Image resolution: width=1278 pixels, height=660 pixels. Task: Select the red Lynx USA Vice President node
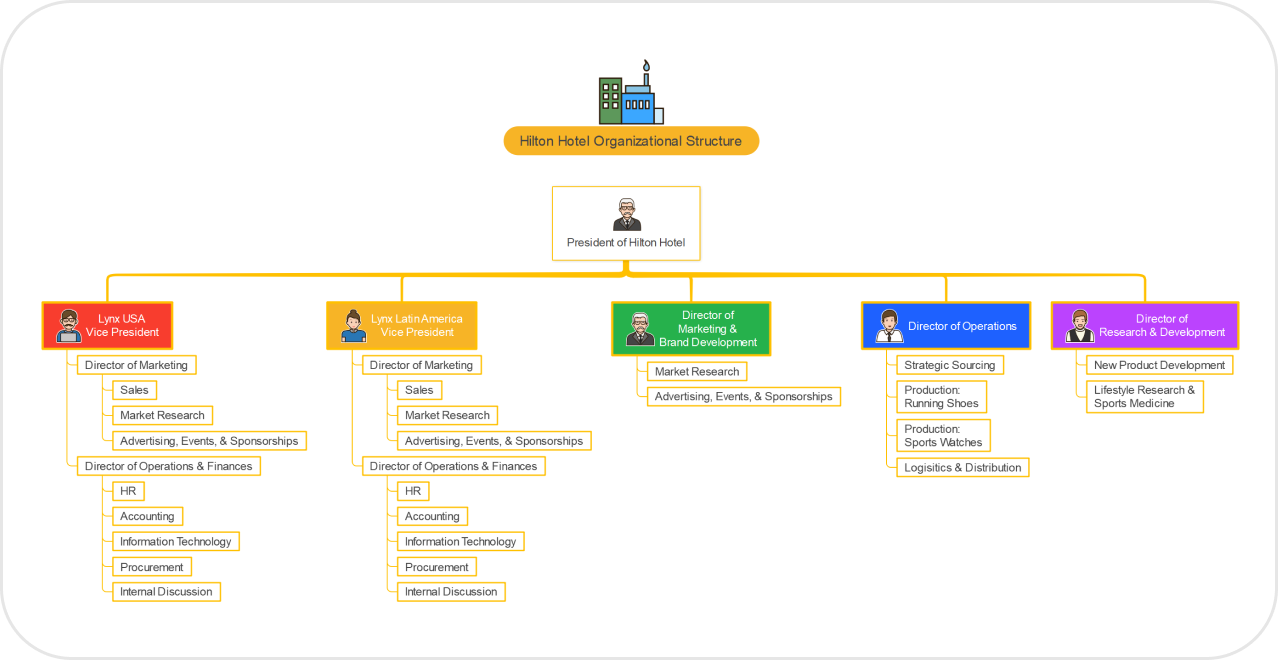point(107,326)
